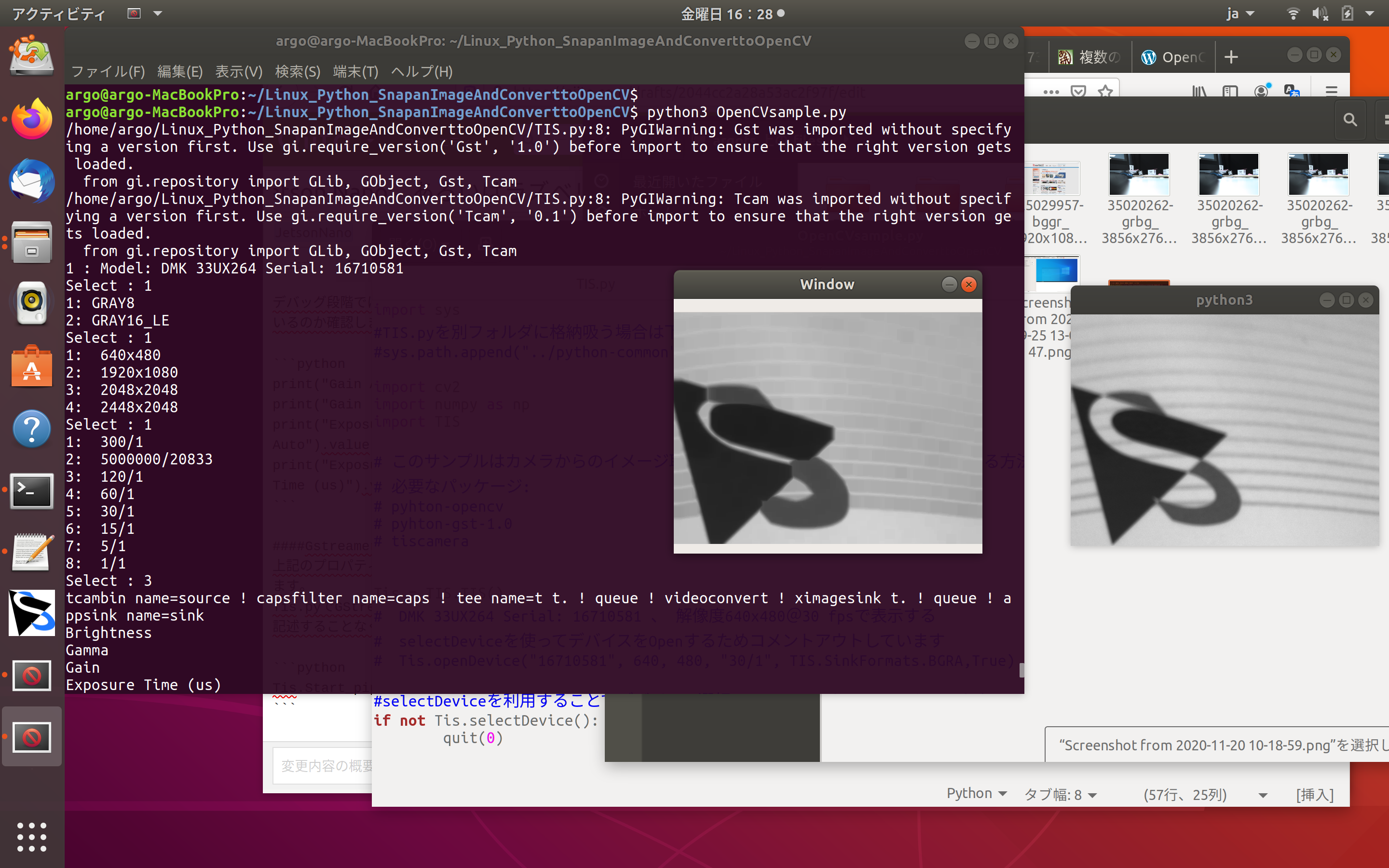Viewport: 1389px width, 868px height.
Task: Click search icon in Files window
Action: pos(1350,120)
